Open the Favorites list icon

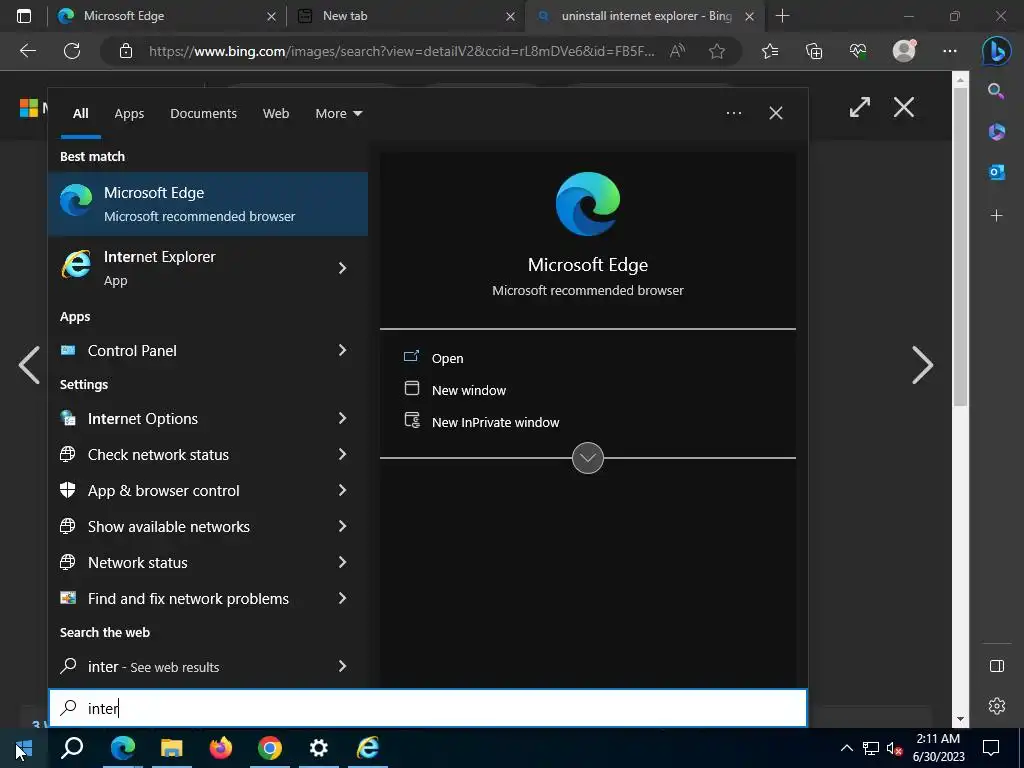(x=770, y=51)
